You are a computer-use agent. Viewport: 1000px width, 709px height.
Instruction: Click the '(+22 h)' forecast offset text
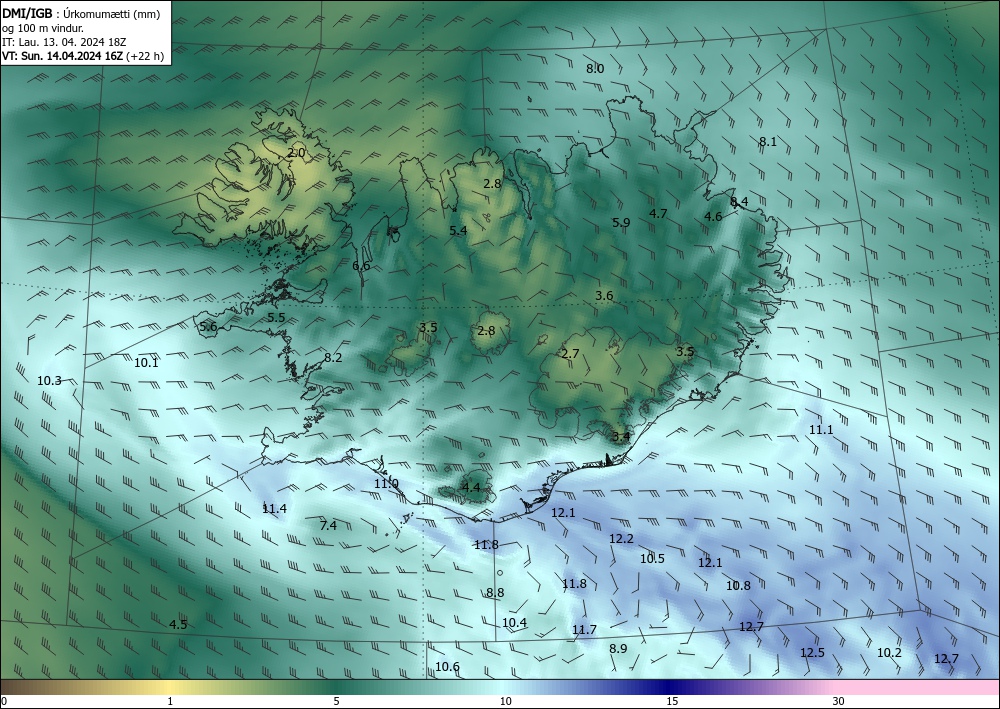click(145, 56)
